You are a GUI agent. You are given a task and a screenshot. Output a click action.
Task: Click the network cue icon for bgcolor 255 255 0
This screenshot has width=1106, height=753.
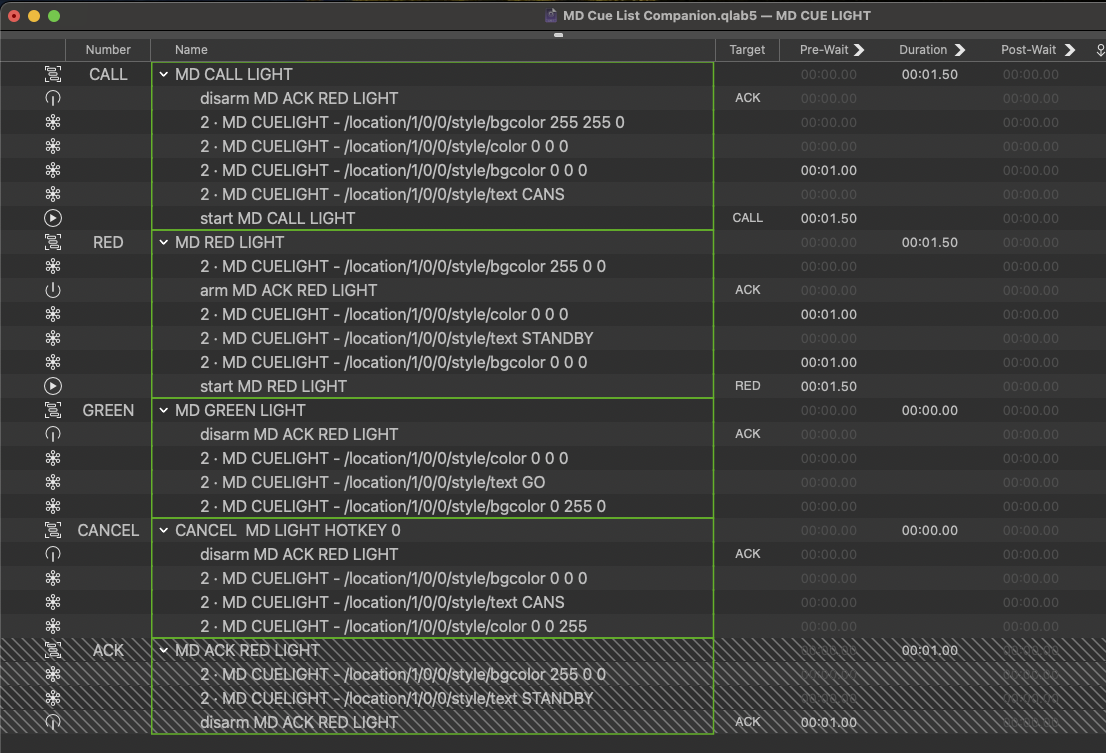pos(53,122)
